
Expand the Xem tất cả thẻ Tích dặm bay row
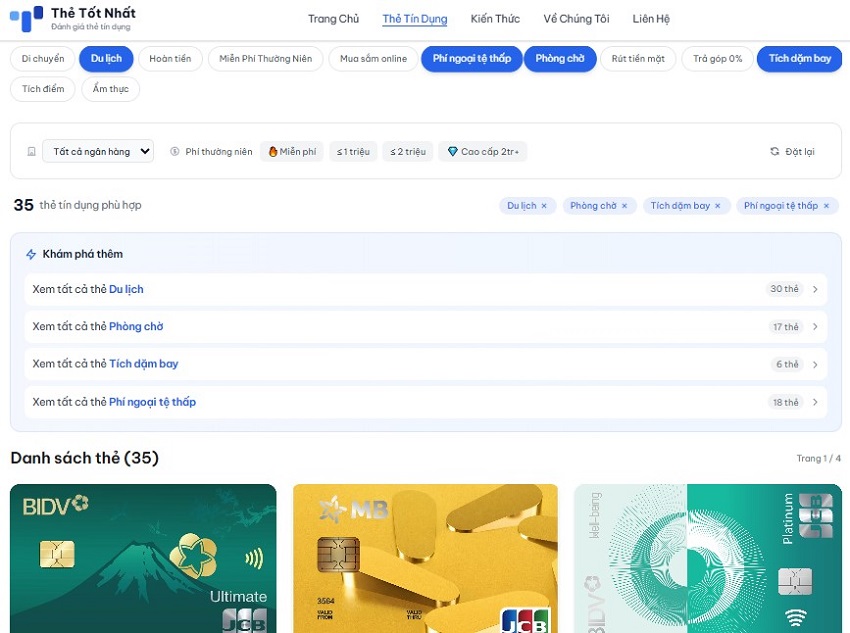[x=425, y=364]
